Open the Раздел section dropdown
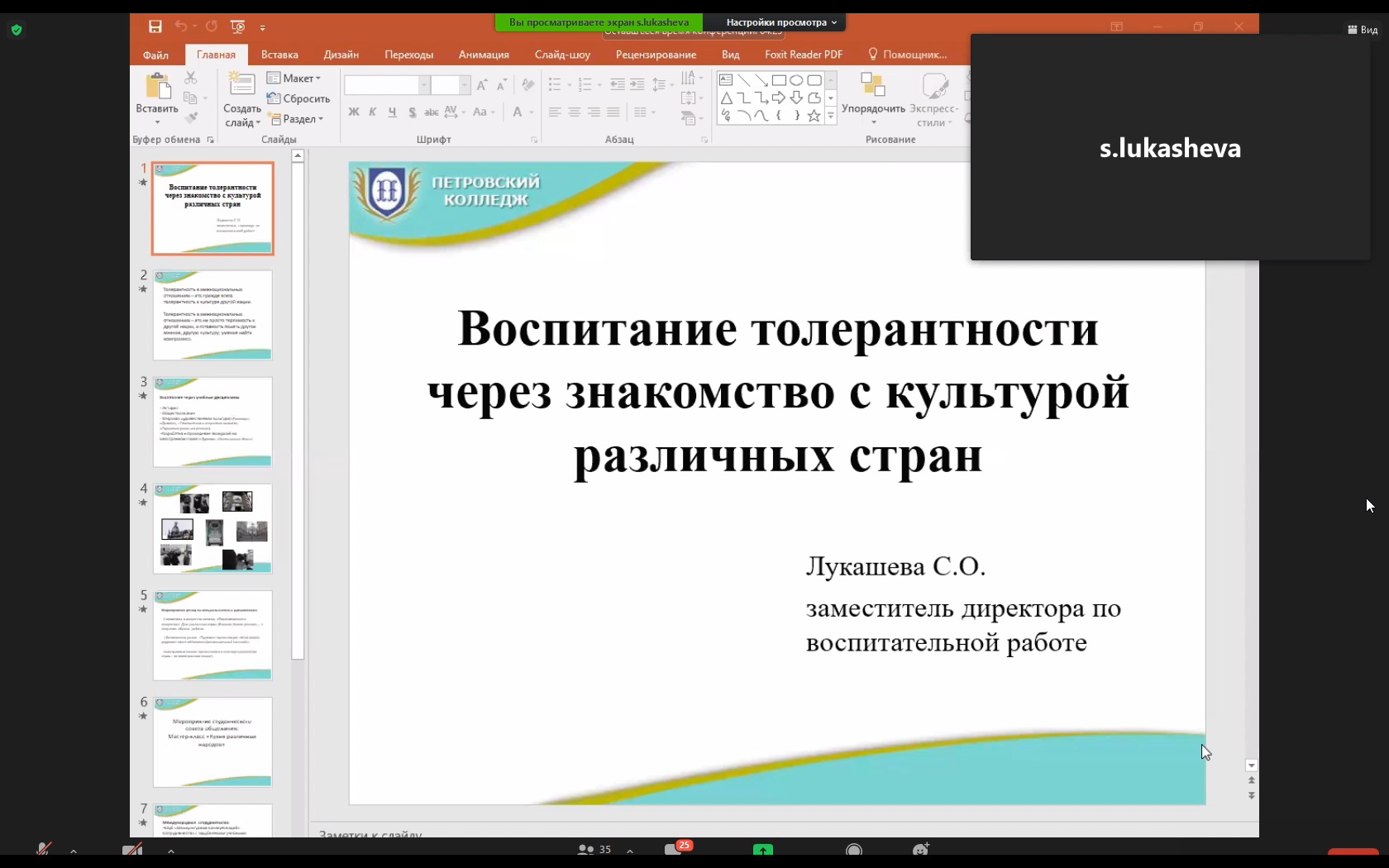The image size is (1389, 868). click(297, 119)
